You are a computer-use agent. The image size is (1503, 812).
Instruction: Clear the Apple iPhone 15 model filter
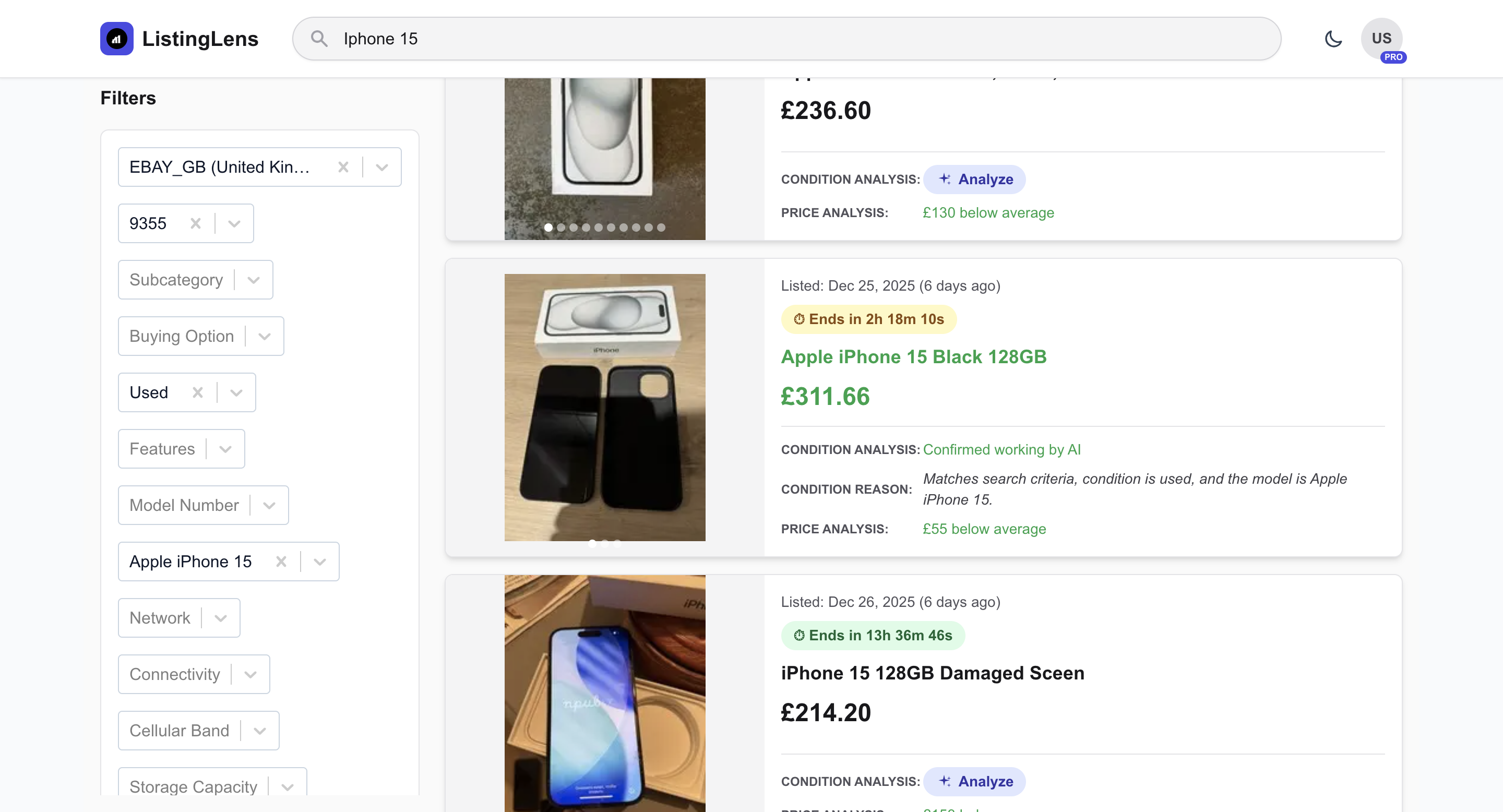point(281,561)
